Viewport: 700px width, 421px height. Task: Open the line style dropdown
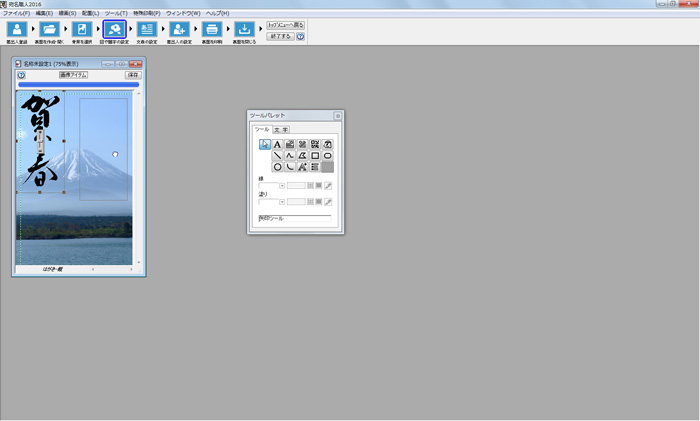pos(282,186)
